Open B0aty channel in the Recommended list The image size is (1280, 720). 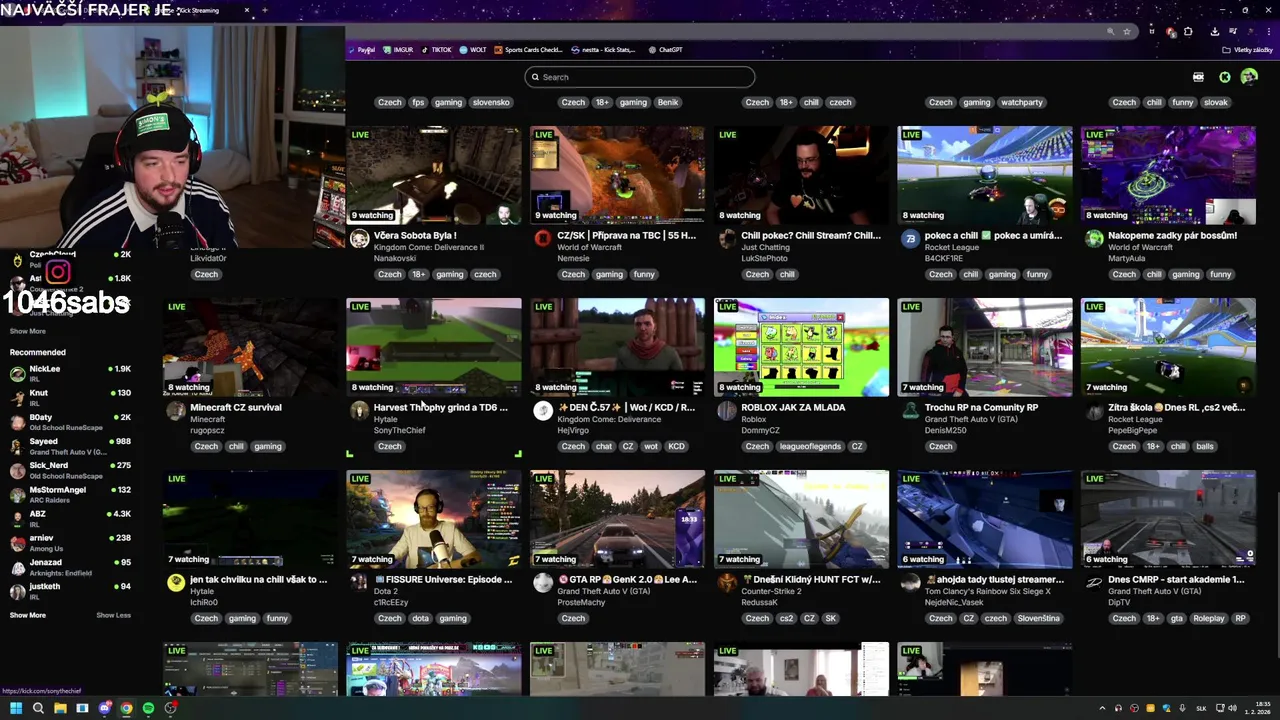coord(70,421)
